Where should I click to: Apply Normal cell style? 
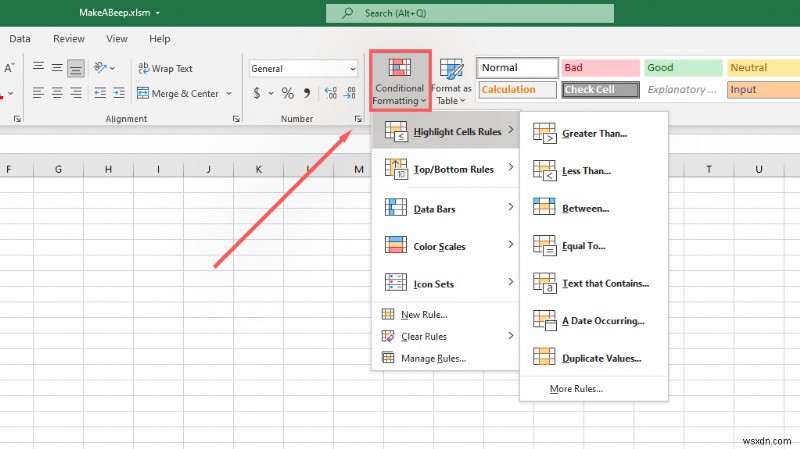(x=517, y=68)
